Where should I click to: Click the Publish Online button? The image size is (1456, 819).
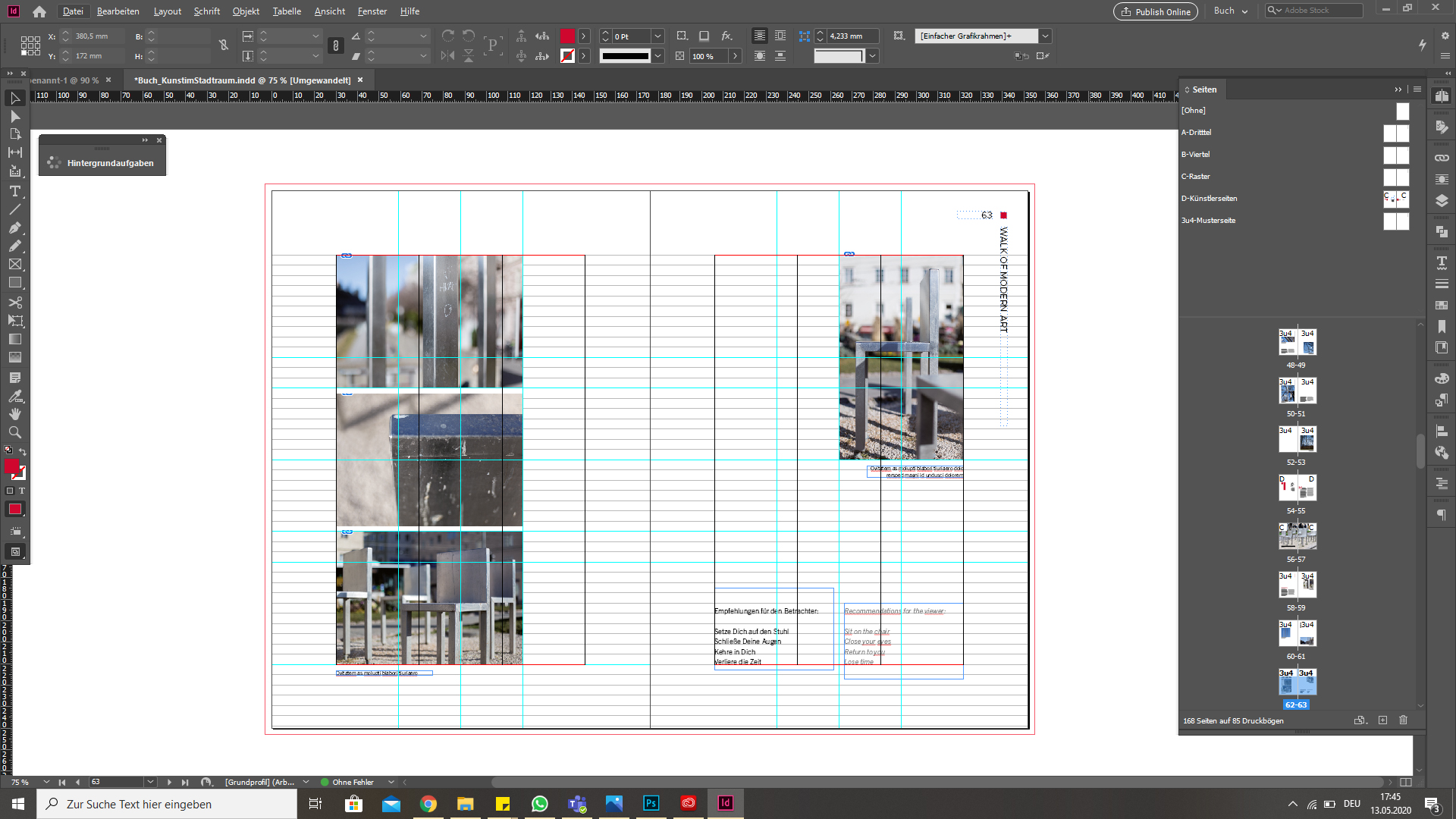(x=1155, y=11)
